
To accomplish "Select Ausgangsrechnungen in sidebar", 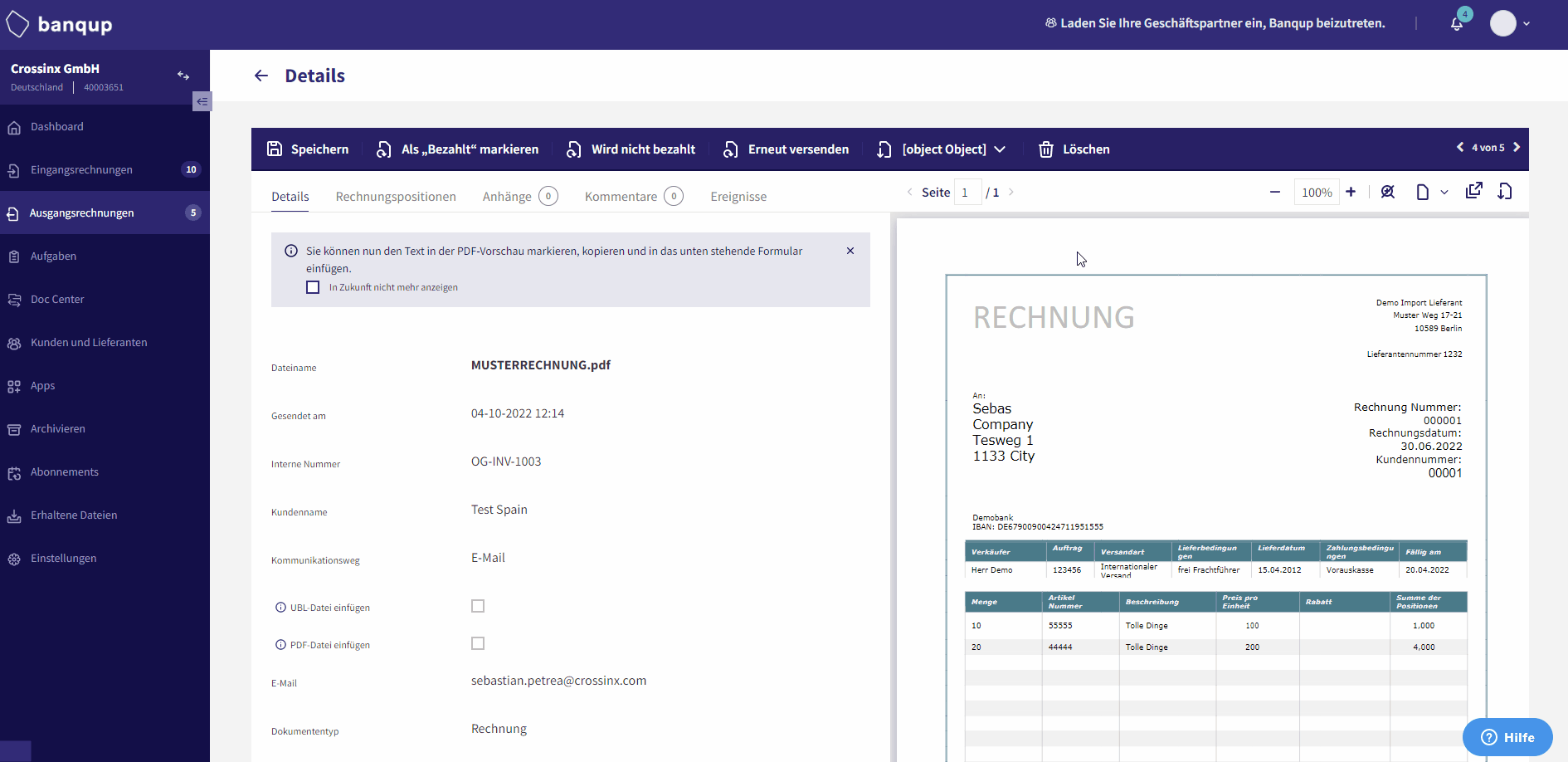I will [x=105, y=213].
